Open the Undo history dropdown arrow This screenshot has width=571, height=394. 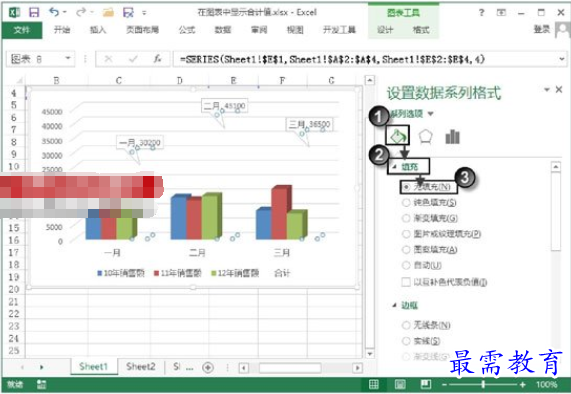pos(65,12)
